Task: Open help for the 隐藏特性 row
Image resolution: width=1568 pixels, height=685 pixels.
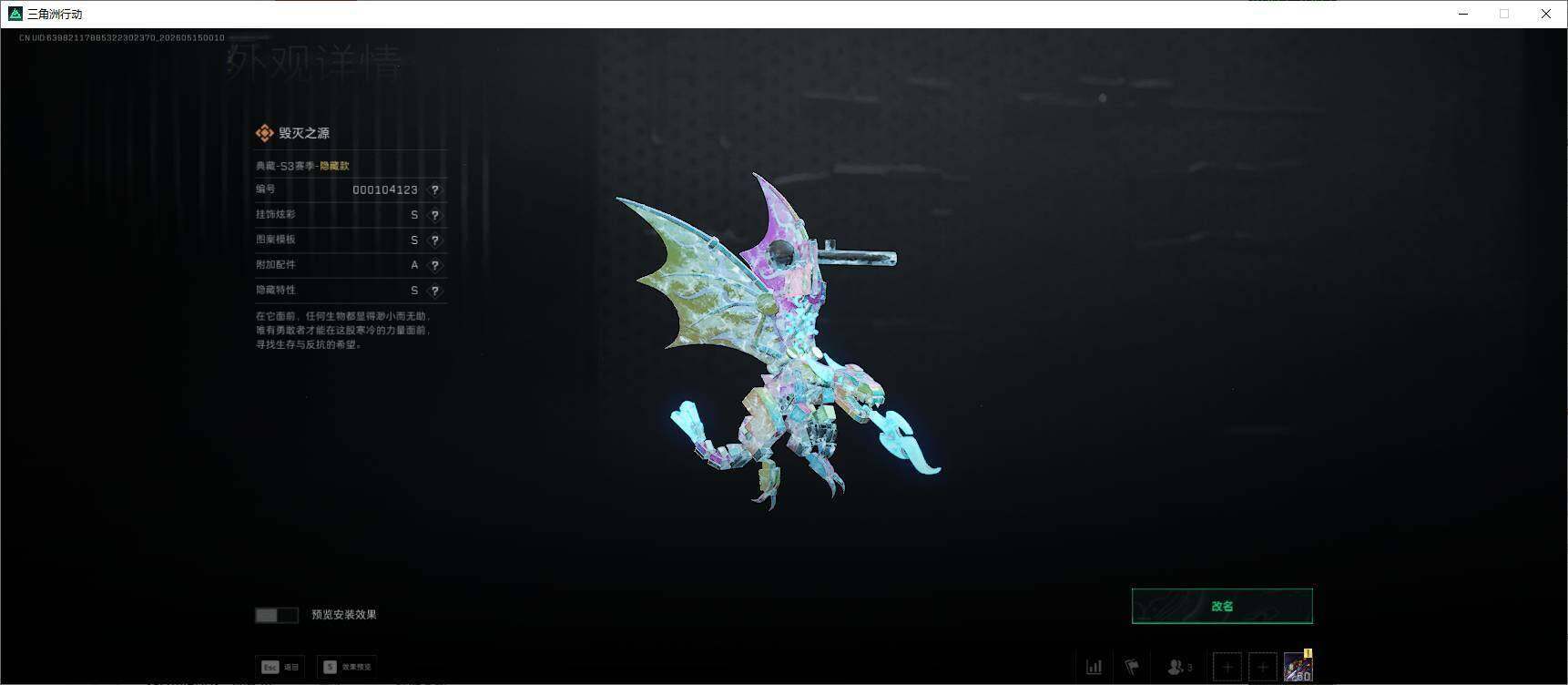Action: click(x=435, y=291)
